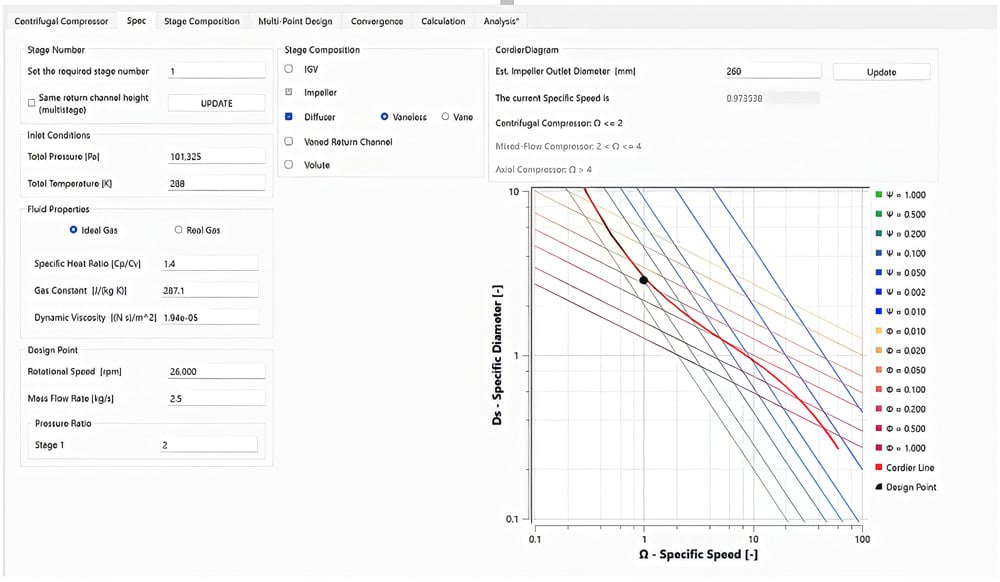Choose Real Gas fluid property

pos(179,229)
